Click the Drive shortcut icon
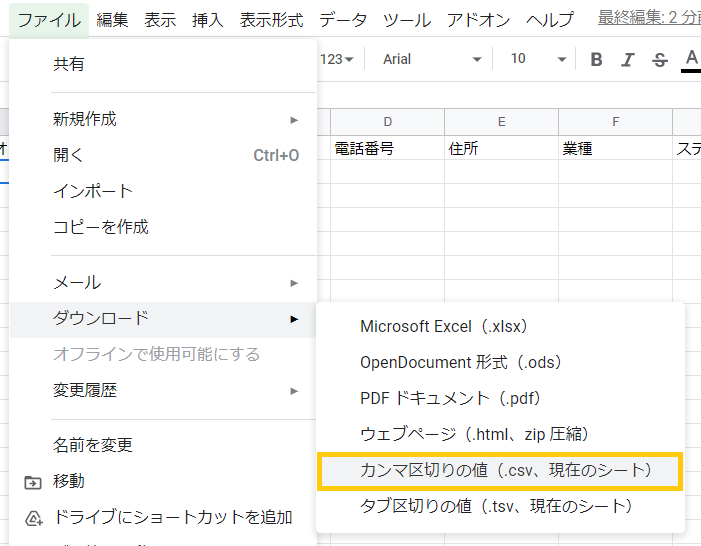This screenshot has height=546, width=701. pyautogui.click(x=34, y=518)
